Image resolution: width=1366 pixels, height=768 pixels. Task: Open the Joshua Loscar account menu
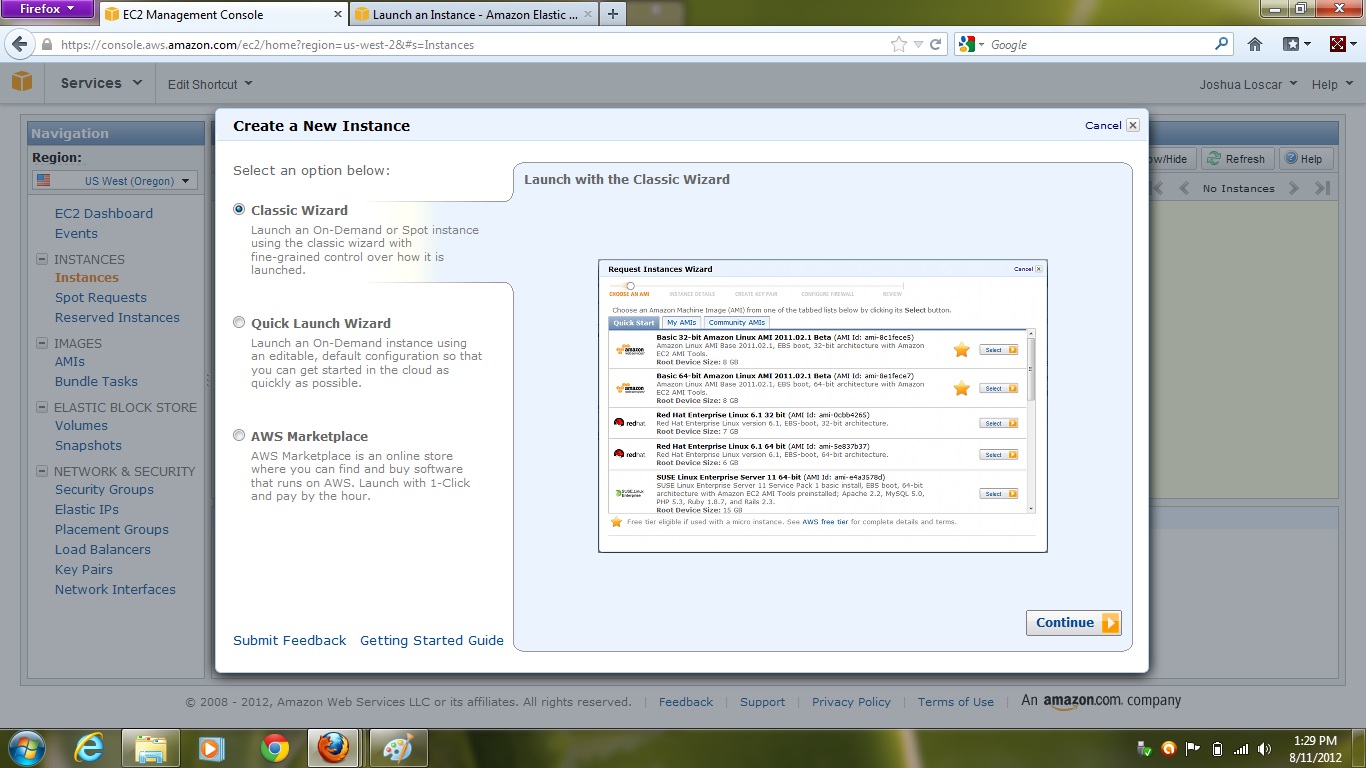tap(1248, 84)
